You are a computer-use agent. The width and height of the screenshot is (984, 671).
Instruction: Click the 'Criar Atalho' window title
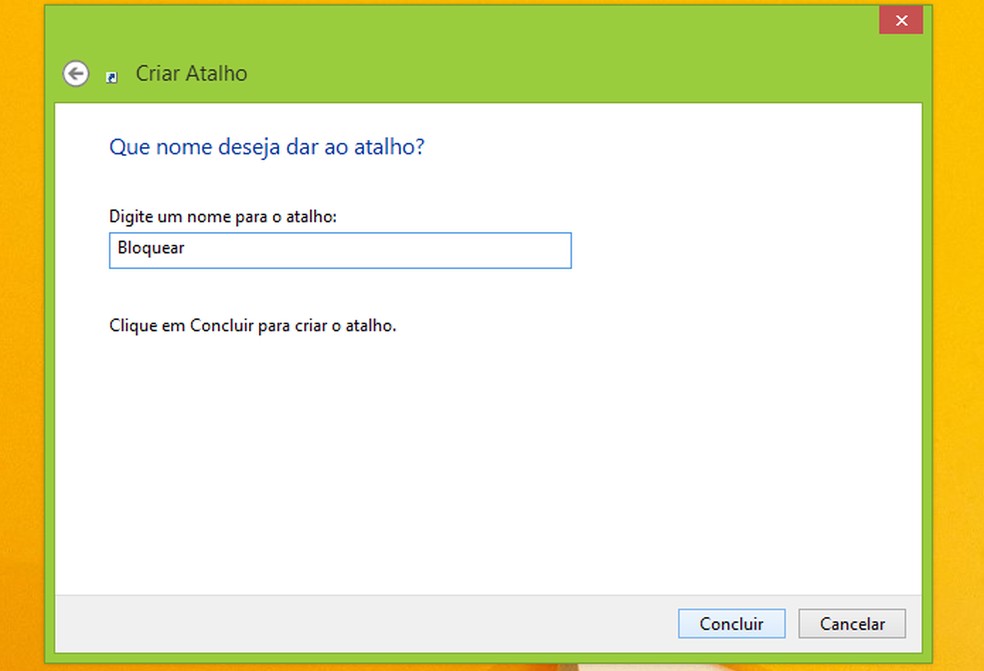pos(191,73)
